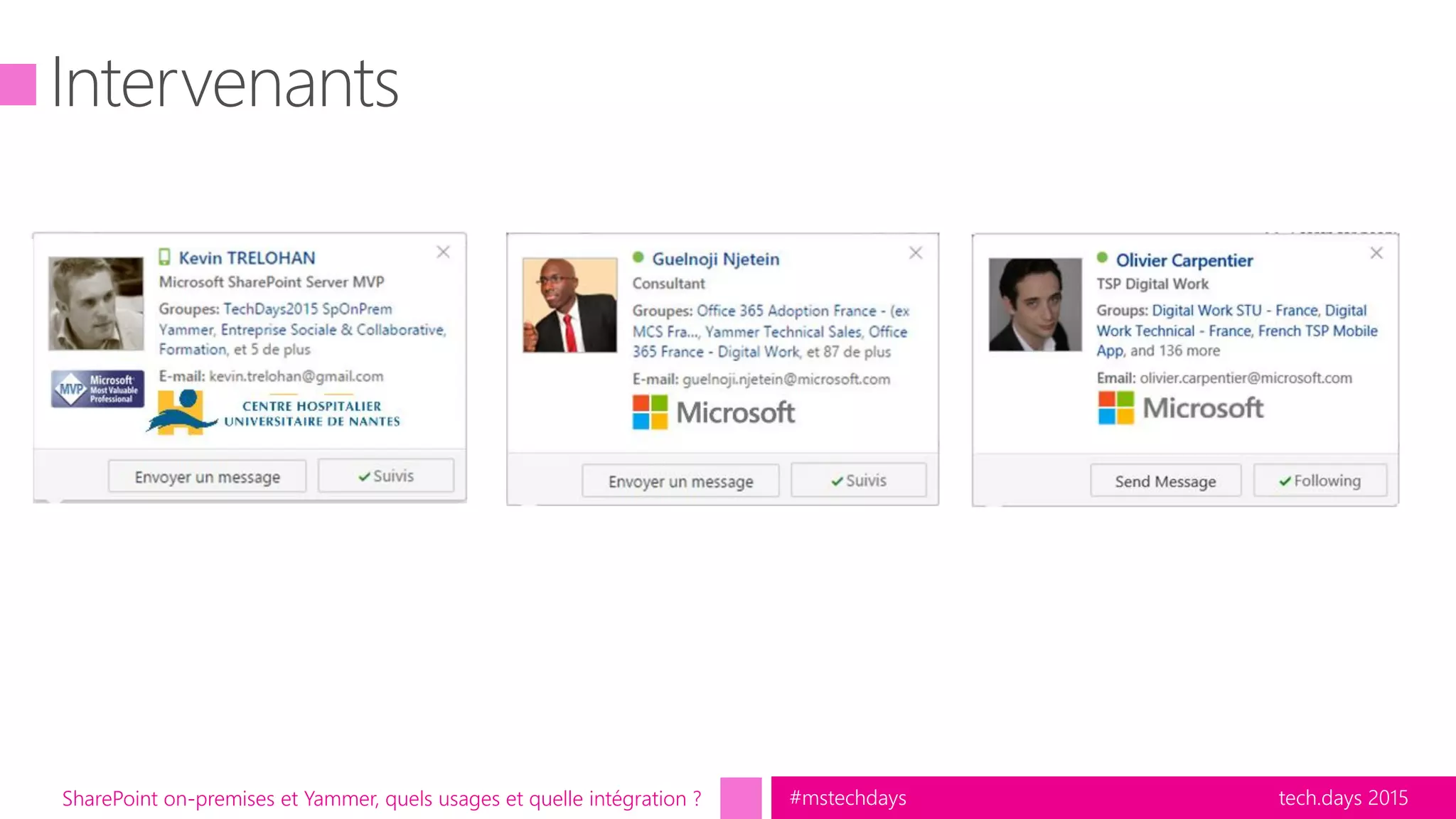This screenshot has width=1456, height=819.
Task: Toggle Following on Olivier Carpentier's card
Action: point(1319,481)
